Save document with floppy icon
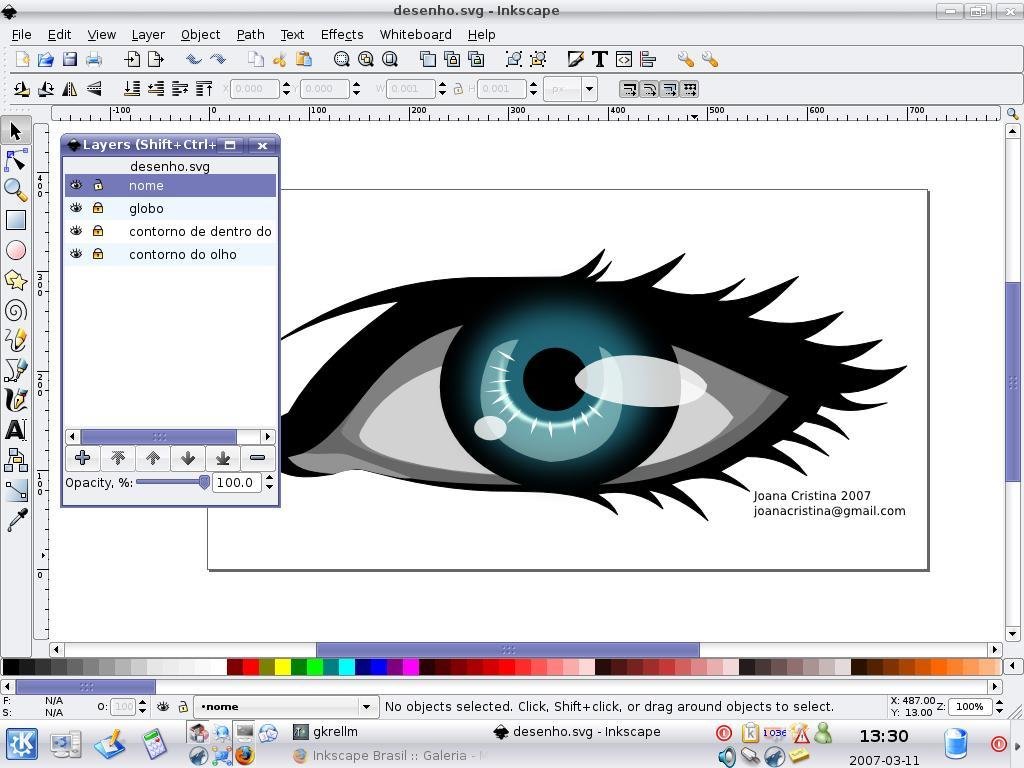 coord(70,59)
